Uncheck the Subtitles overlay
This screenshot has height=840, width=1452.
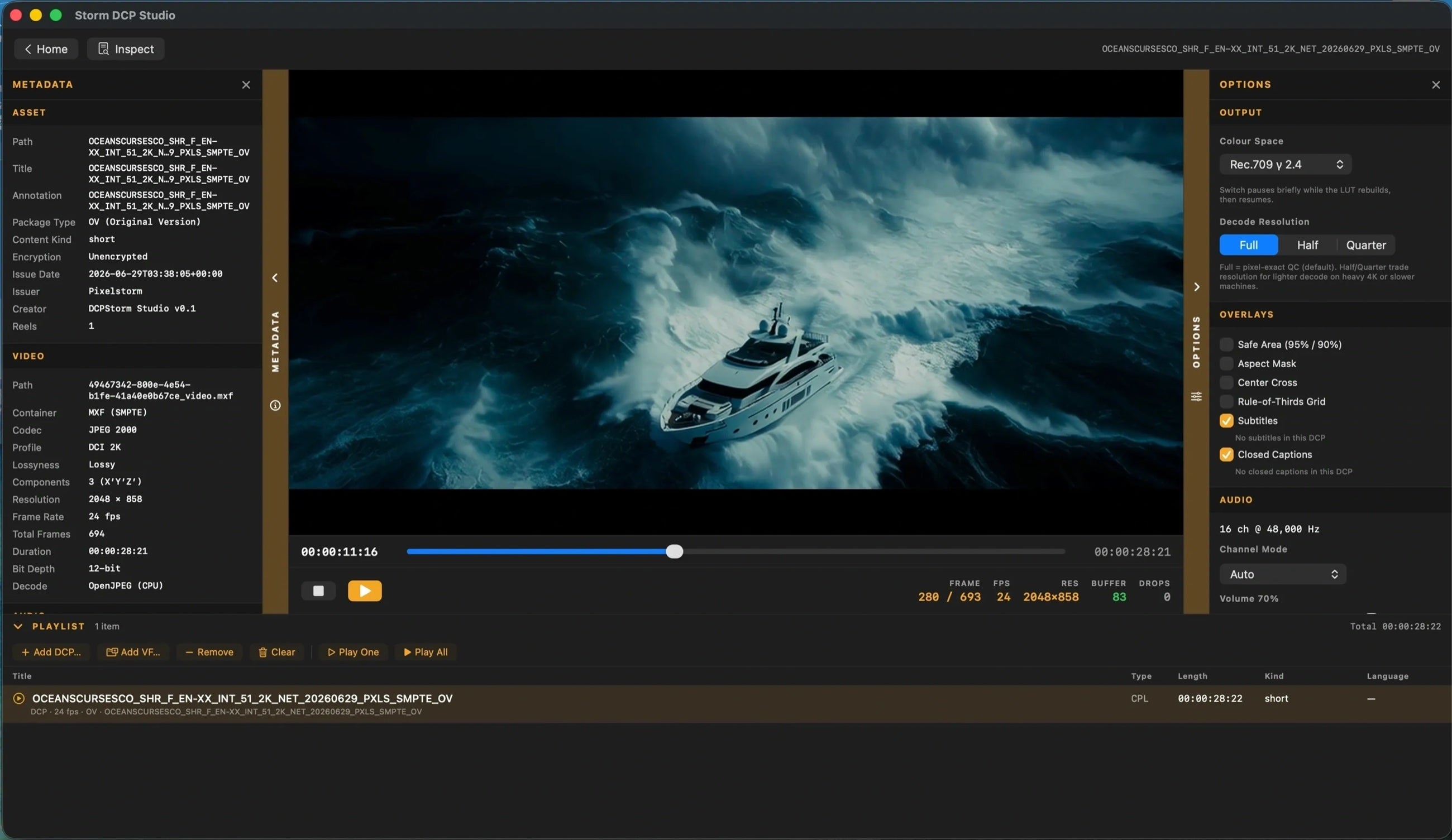coord(1226,421)
